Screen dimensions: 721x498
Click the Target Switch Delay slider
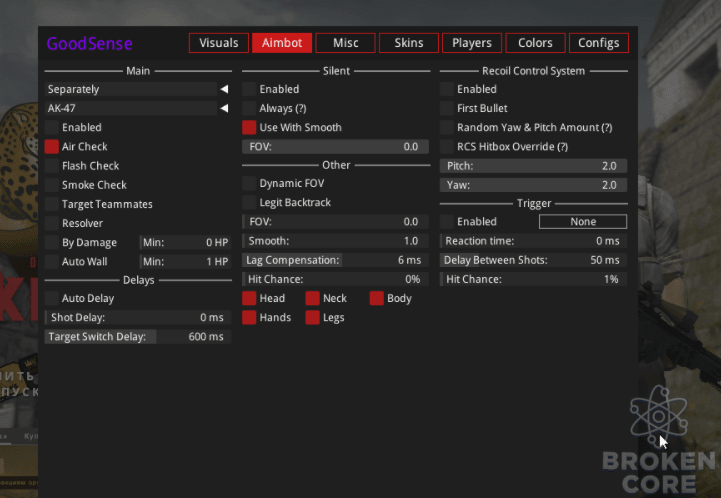(x=138, y=337)
